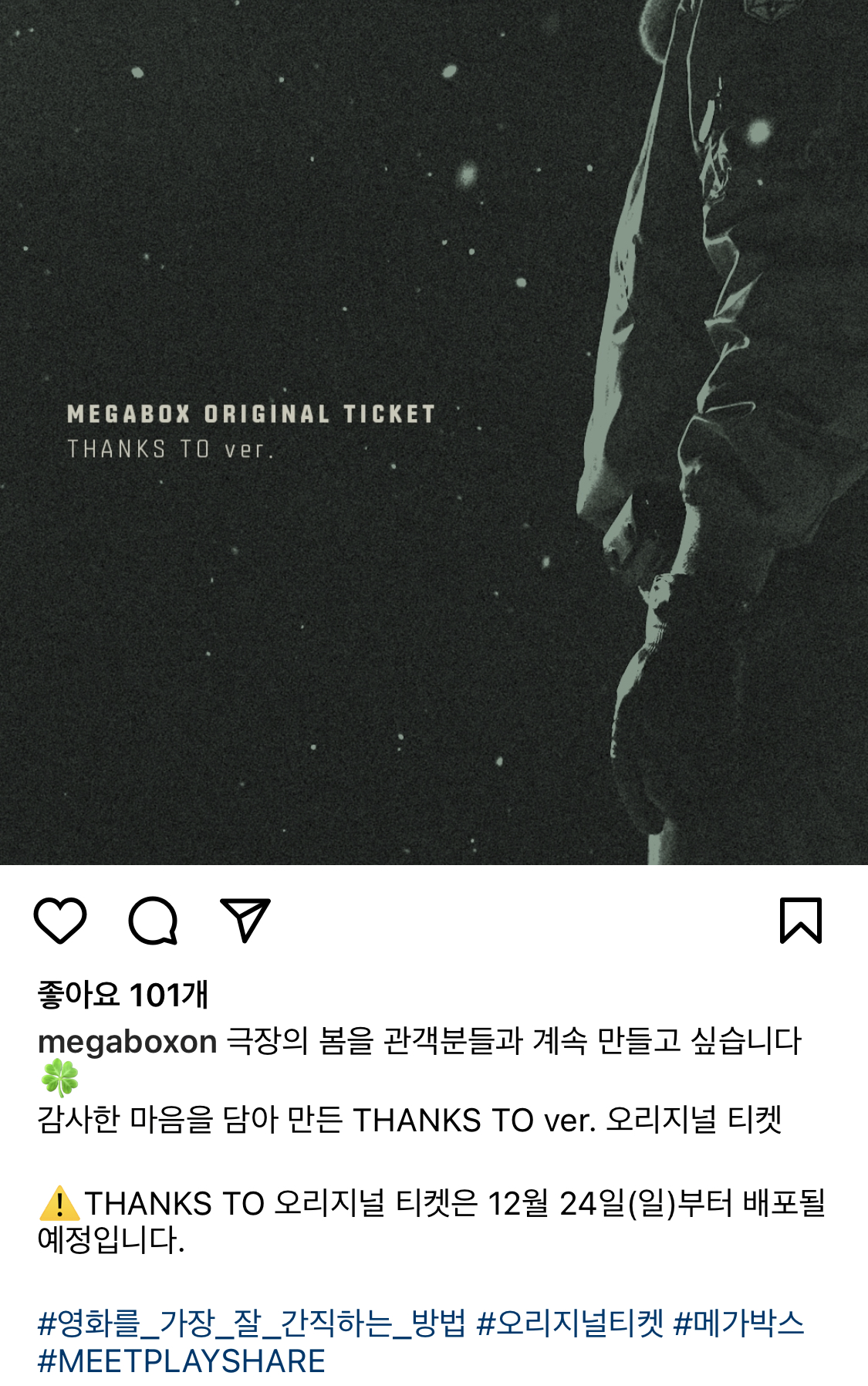The height and width of the screenshot is (1386, 868).
Task: Save the post with bookmark icon
Action: coord(801,920)
